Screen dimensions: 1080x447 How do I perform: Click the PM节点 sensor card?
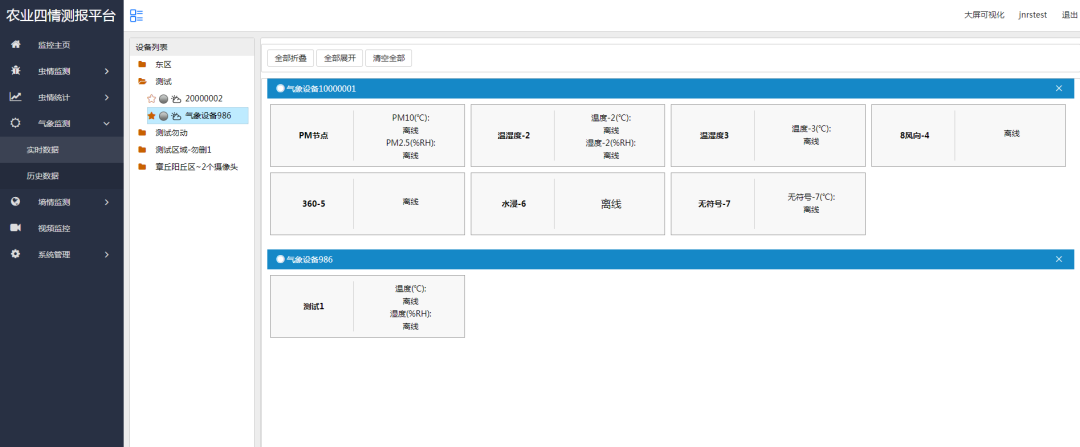[x=367, y=136]
